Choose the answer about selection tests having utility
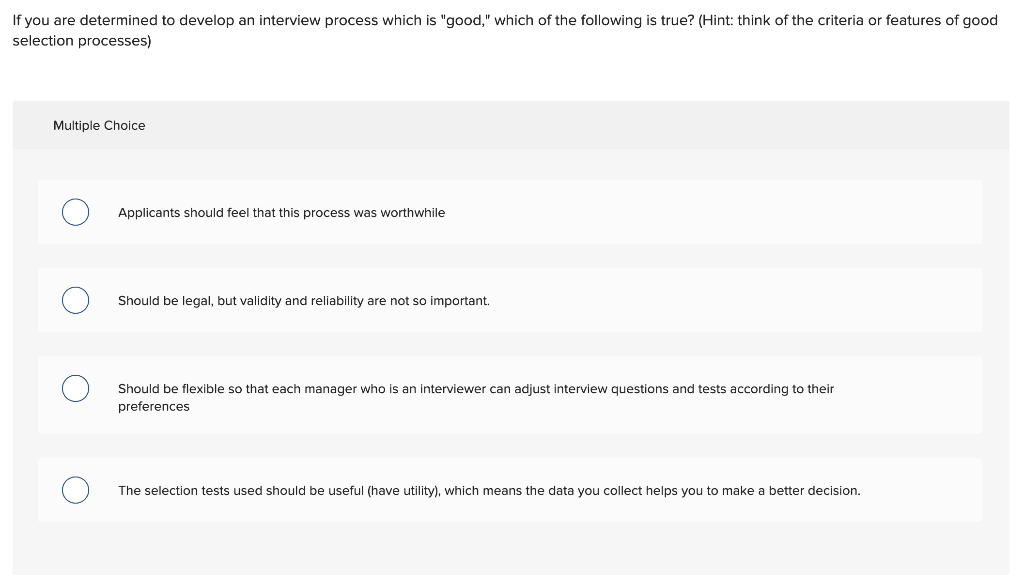The image size is (1024, 584). coord(489,490)
